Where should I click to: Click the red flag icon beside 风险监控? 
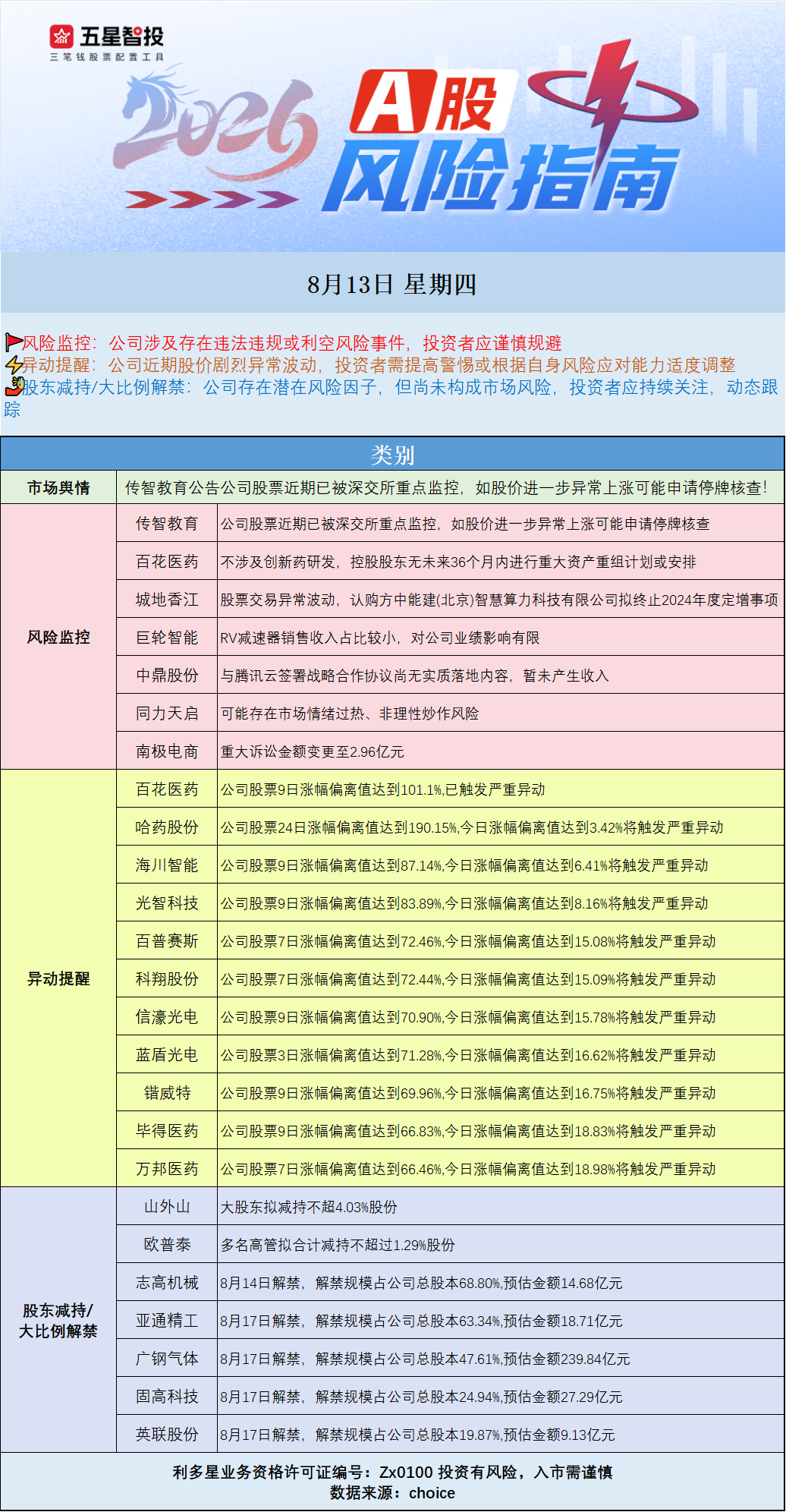click(x=14, y=342)
